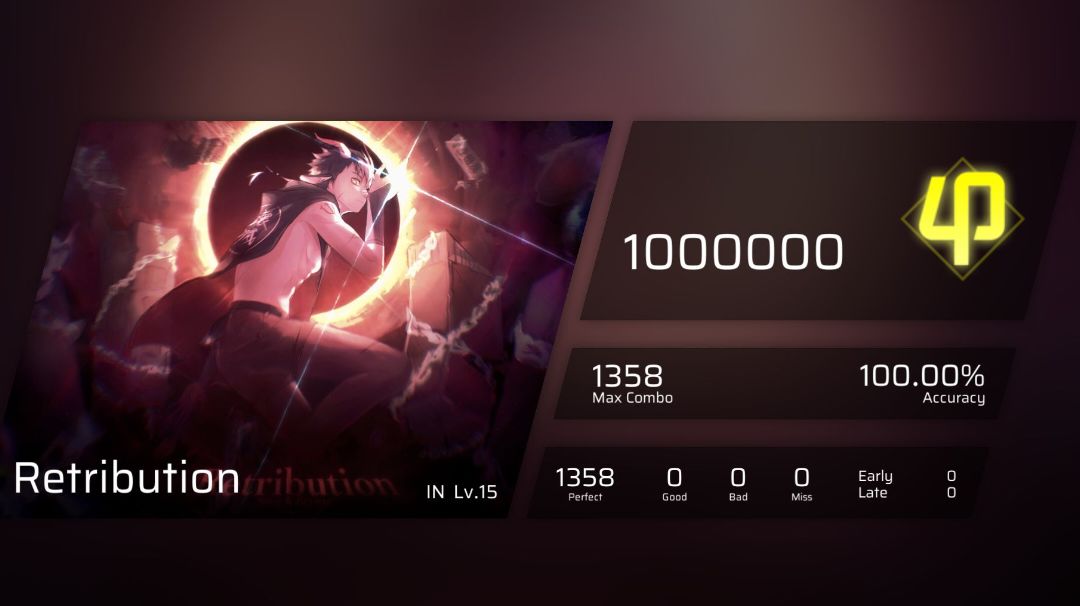Click the 100.00% accuracy value

click(x=922, y=376)
